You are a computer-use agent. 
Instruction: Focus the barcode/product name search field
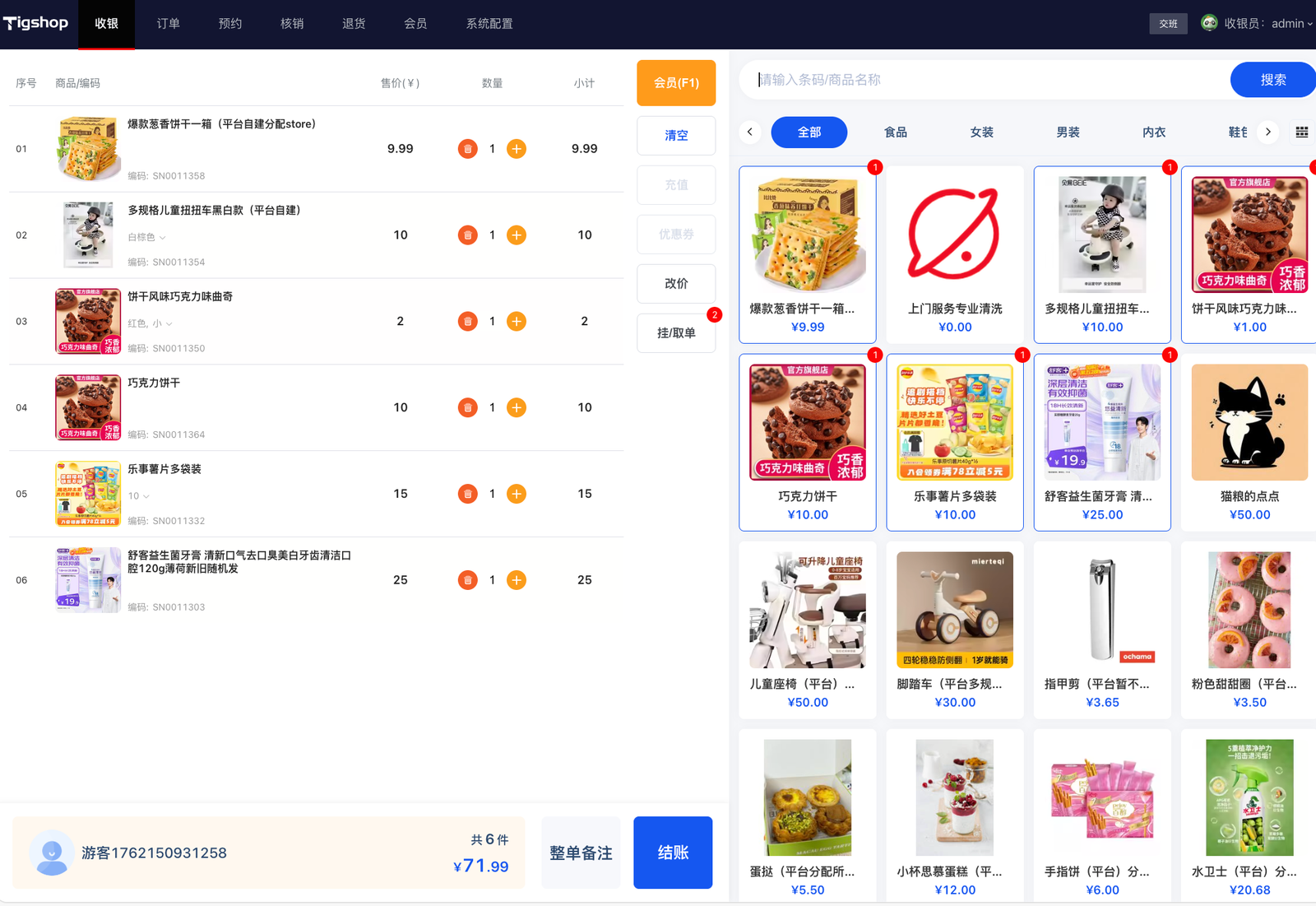click(987, 80)
